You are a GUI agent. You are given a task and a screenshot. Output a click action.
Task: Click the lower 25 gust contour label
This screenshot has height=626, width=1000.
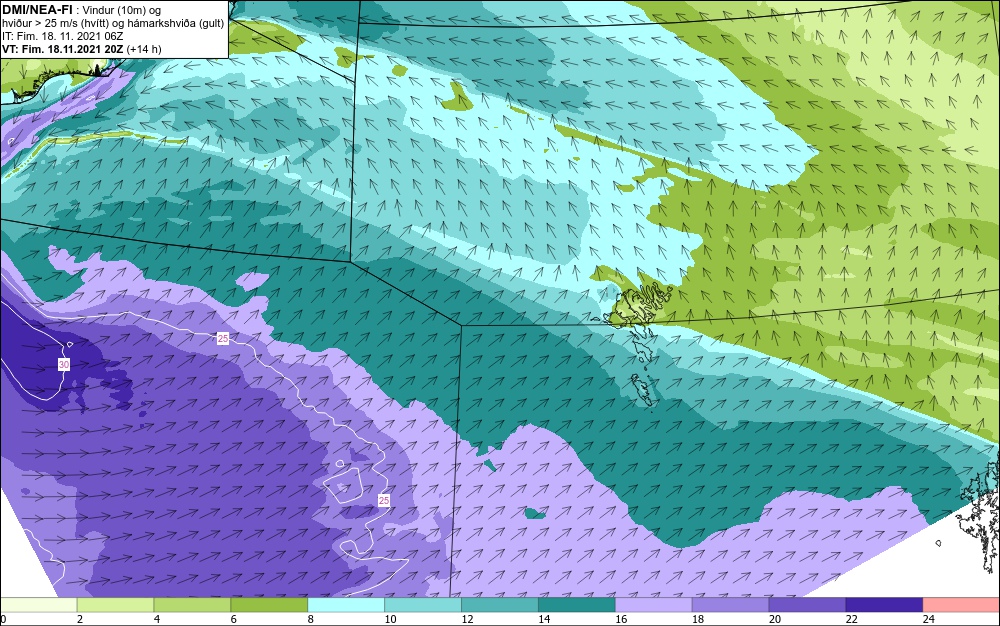(383, 500)
